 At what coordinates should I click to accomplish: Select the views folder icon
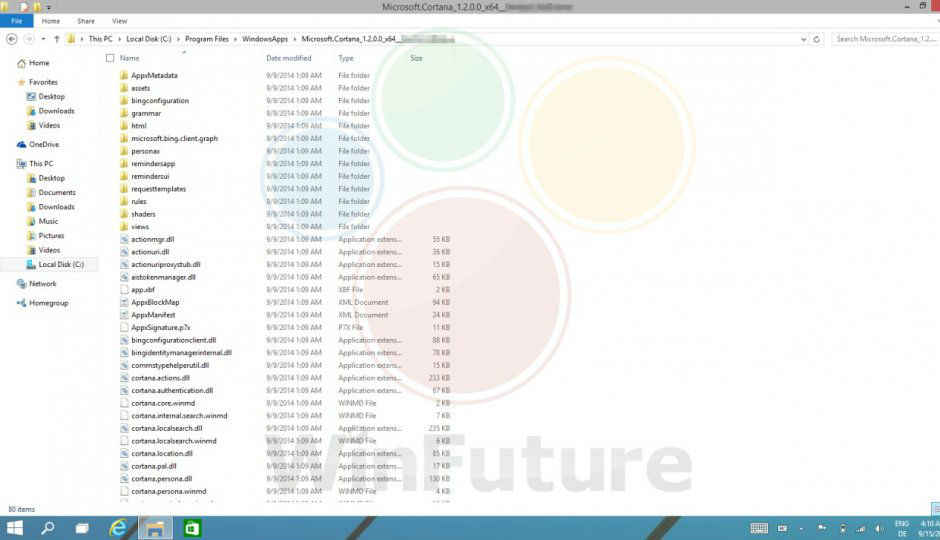coord(124,227)
